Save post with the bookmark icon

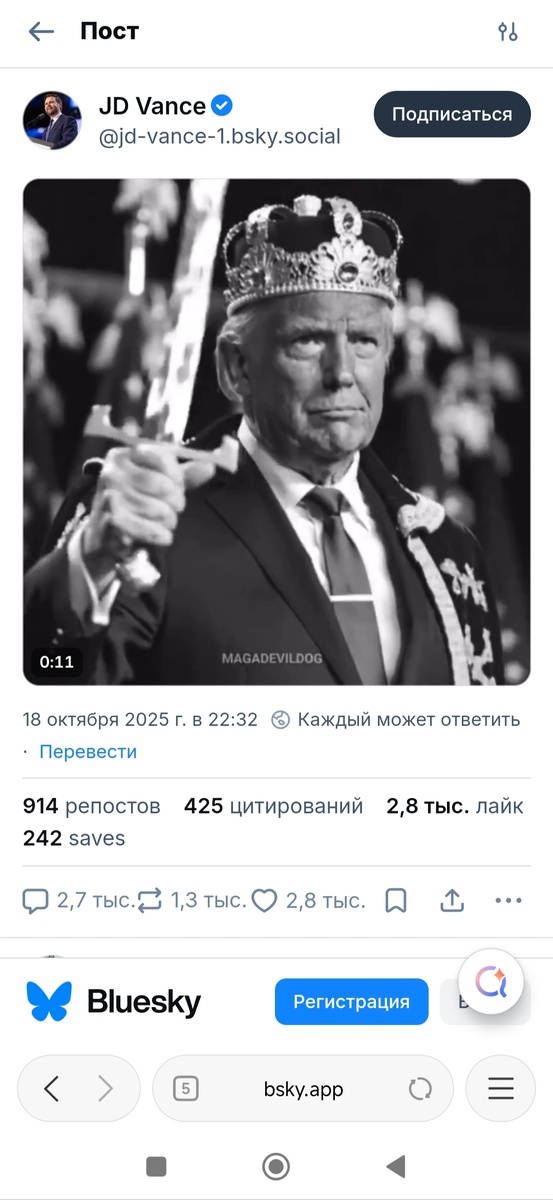pos(396,901)
